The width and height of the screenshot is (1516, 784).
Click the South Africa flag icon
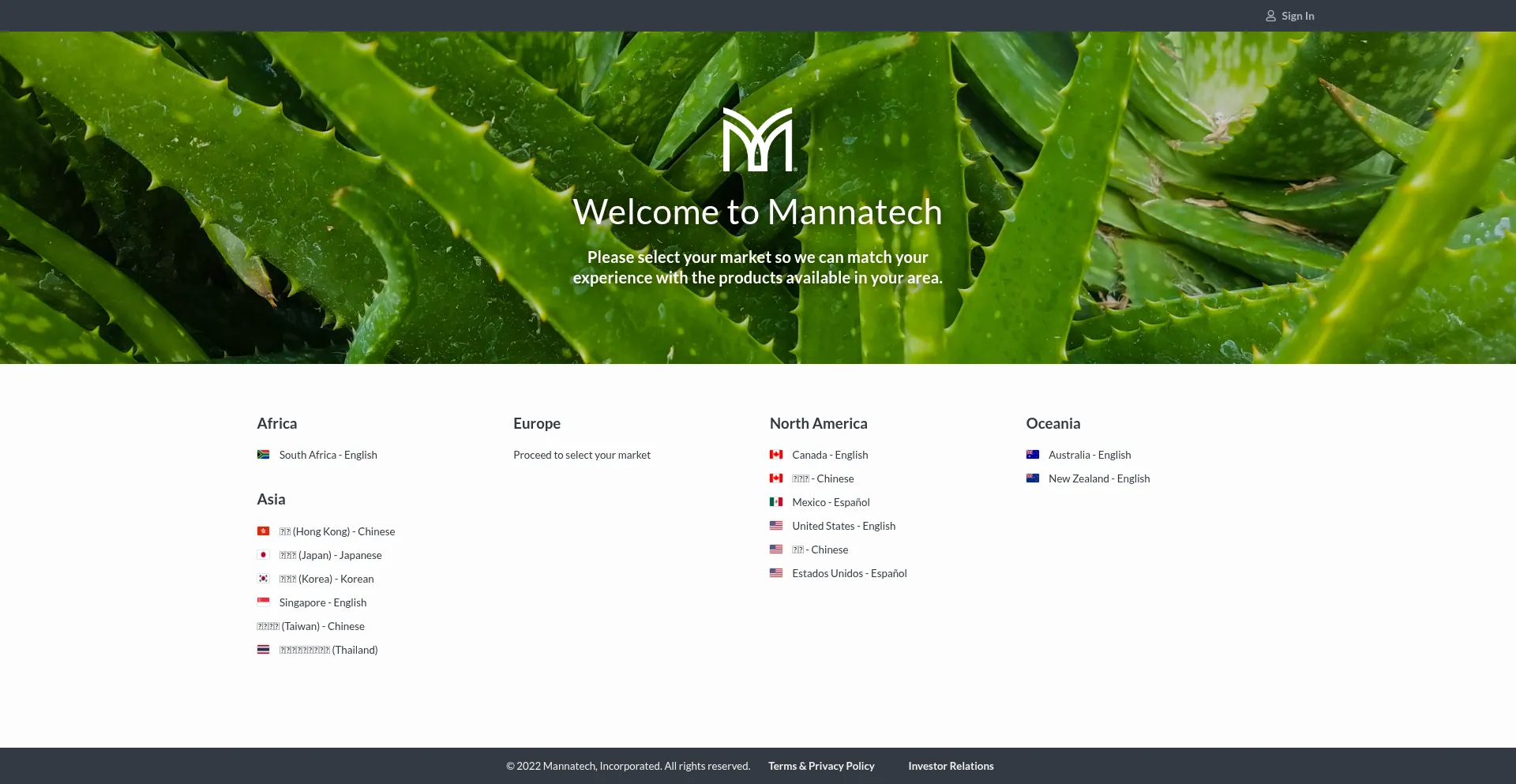tap(264, 455)
